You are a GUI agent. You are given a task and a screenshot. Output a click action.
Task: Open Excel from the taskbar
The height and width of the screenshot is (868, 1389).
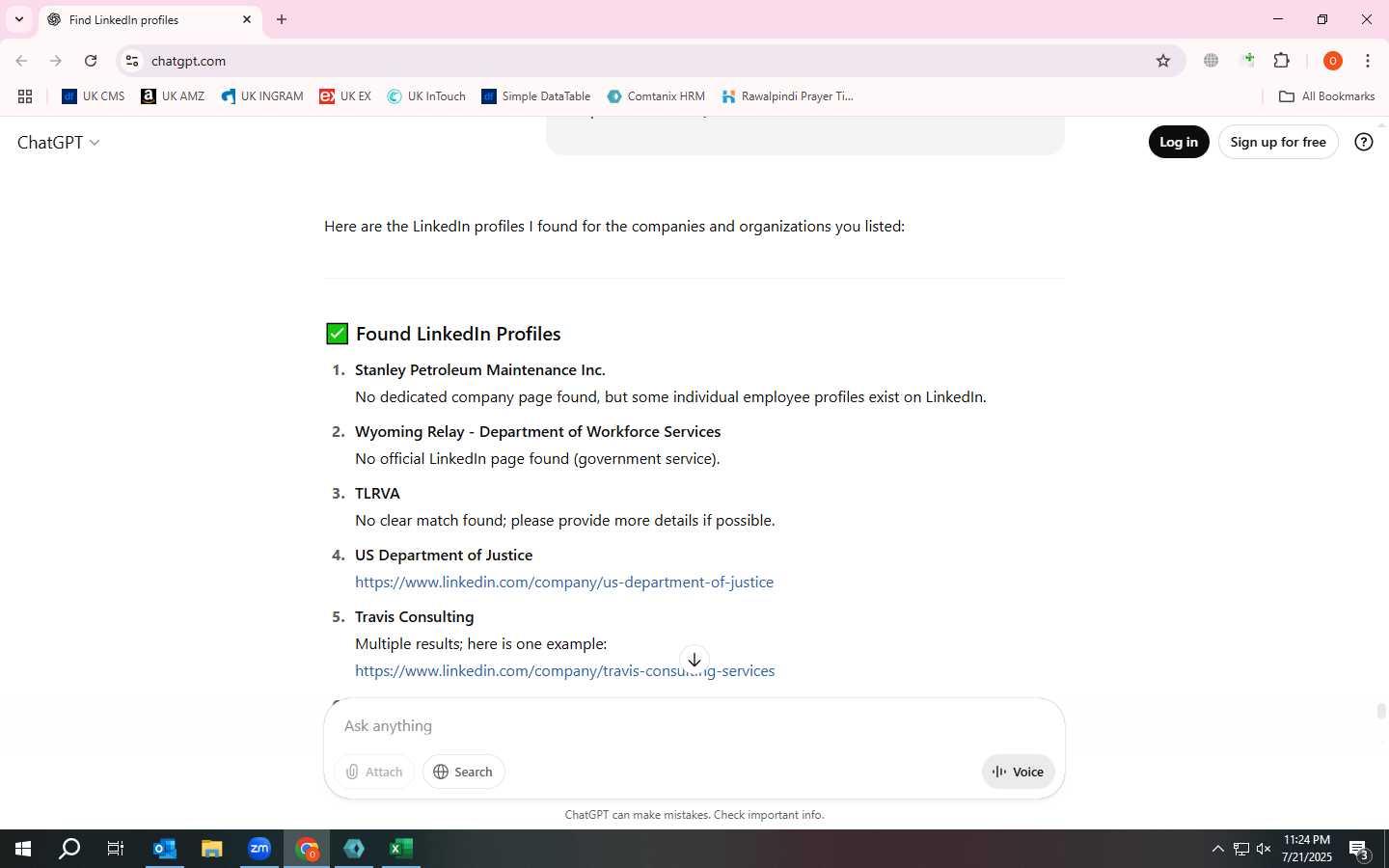tap(401, 849)
